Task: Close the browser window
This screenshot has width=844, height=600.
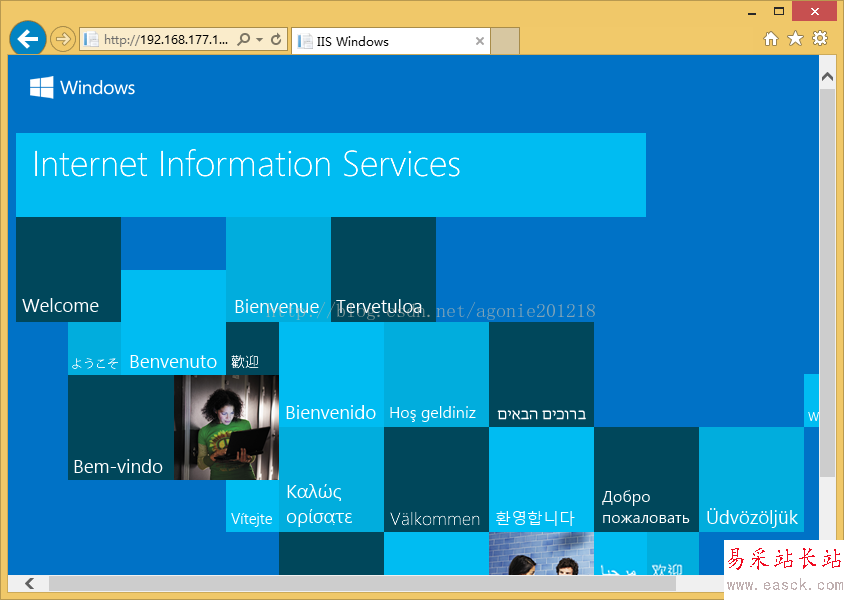Action: (x=814, y=11)
